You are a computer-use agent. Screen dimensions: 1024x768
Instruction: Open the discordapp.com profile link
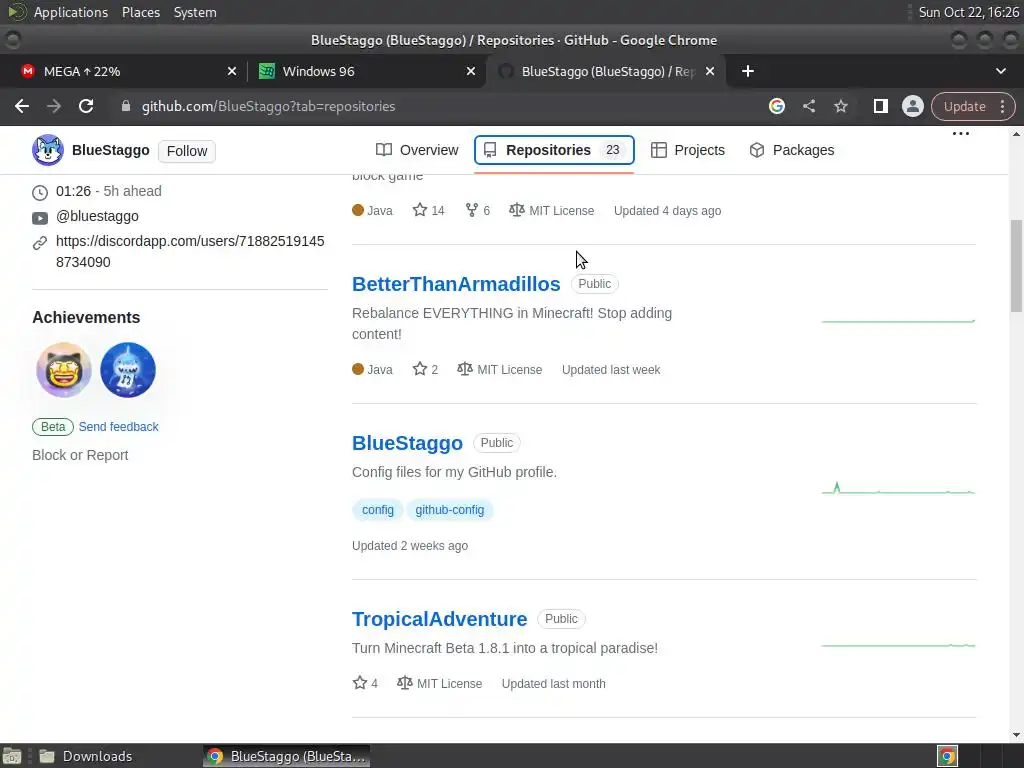pos(190,251)
